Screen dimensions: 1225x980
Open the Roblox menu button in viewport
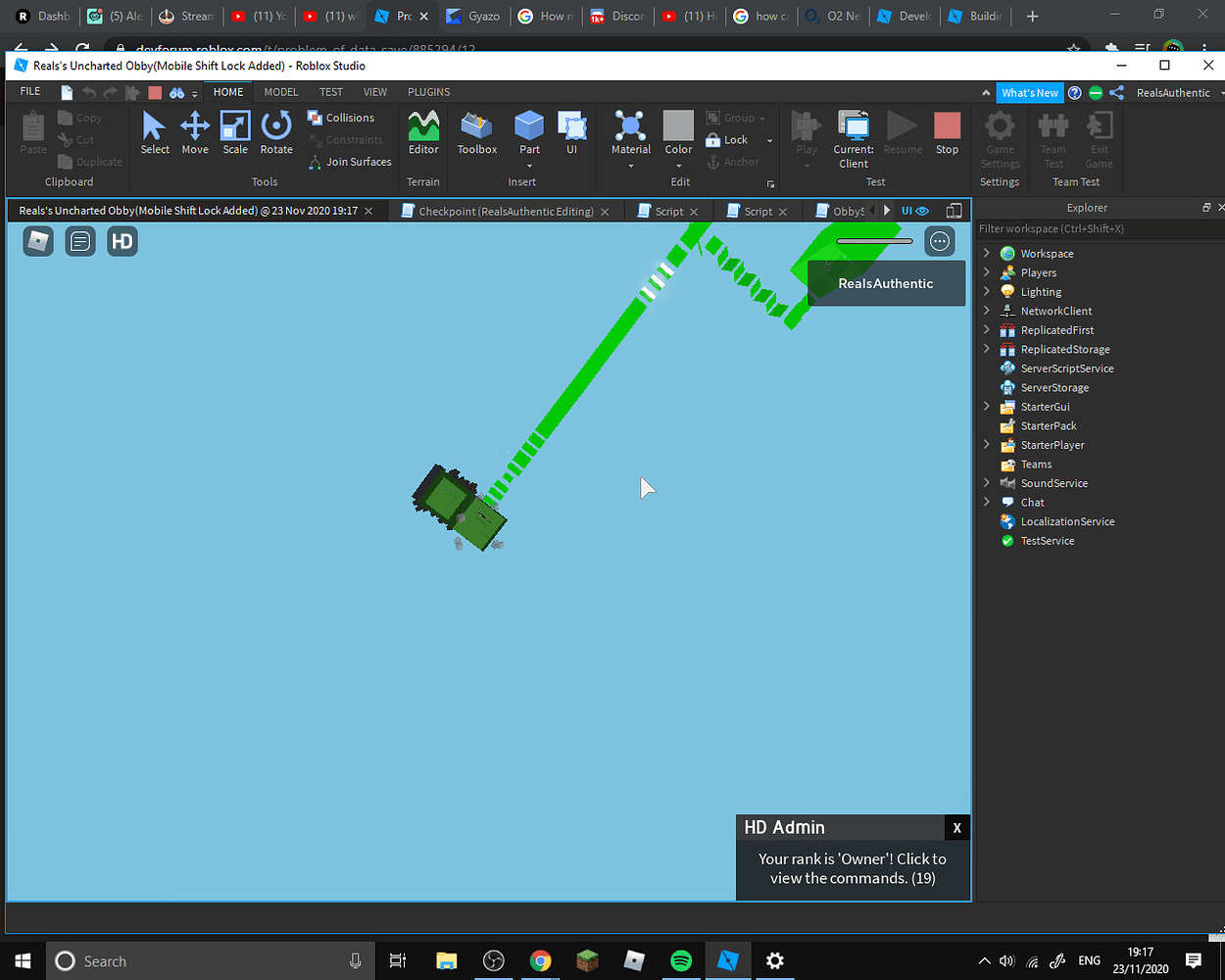(x=38, y=241)
